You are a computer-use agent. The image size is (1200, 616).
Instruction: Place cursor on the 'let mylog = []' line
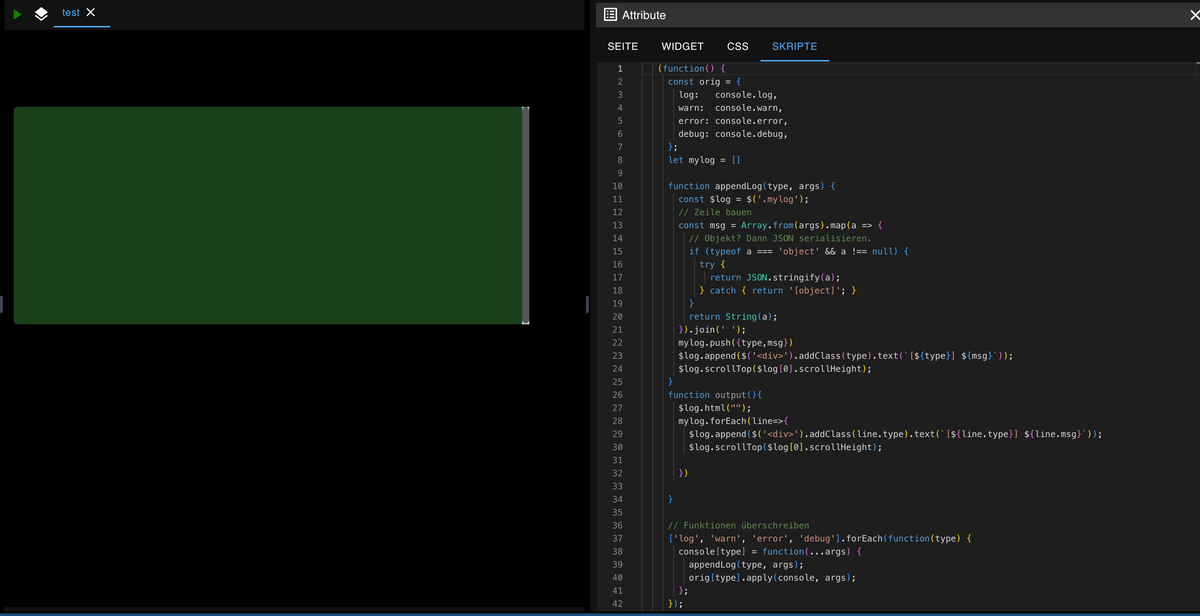pos(703,160)
